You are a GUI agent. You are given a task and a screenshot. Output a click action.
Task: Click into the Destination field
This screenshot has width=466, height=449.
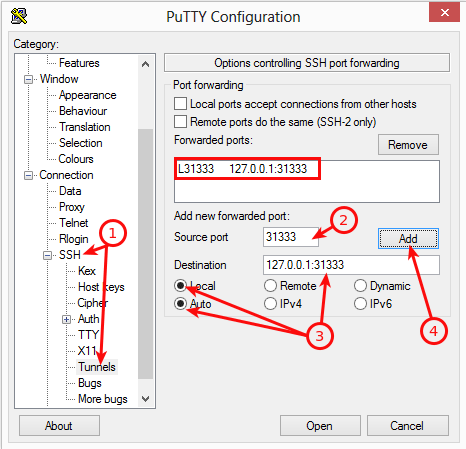[x=351, y=265]
